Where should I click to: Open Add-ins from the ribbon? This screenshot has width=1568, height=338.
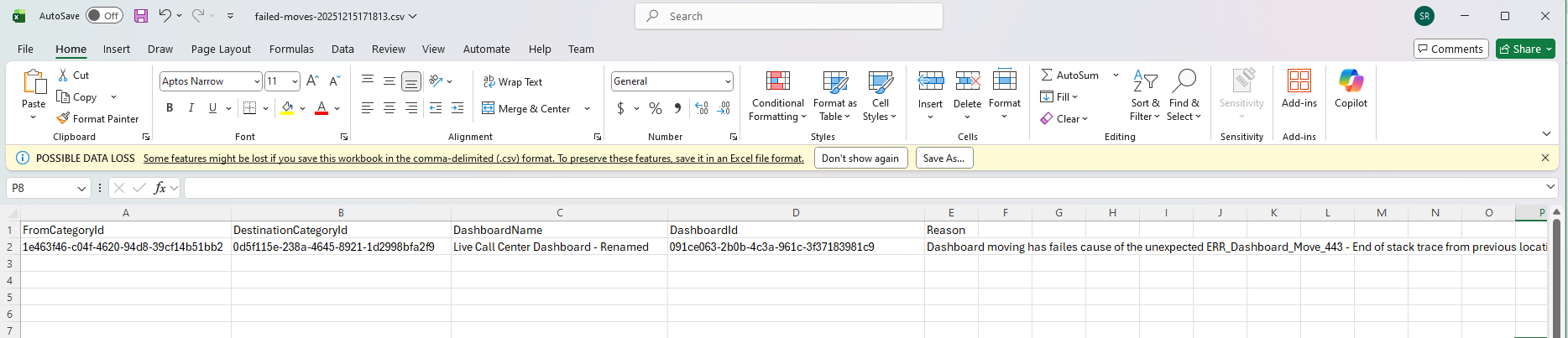[1299, 89]
